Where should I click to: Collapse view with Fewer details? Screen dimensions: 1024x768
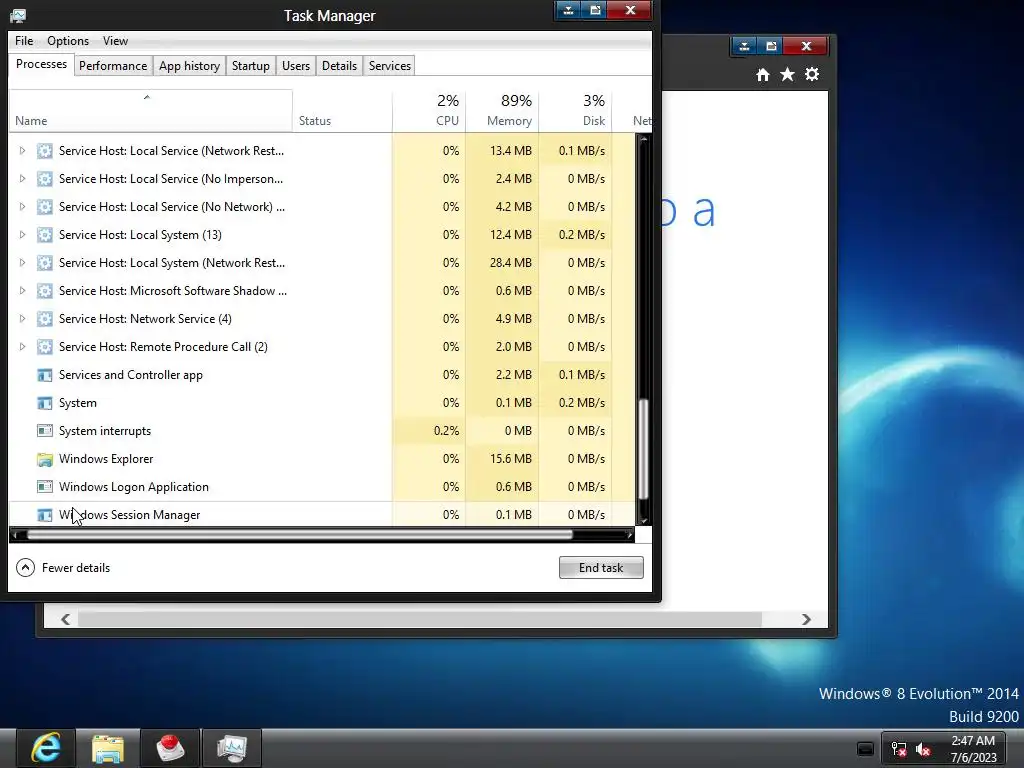coord(63,568)
